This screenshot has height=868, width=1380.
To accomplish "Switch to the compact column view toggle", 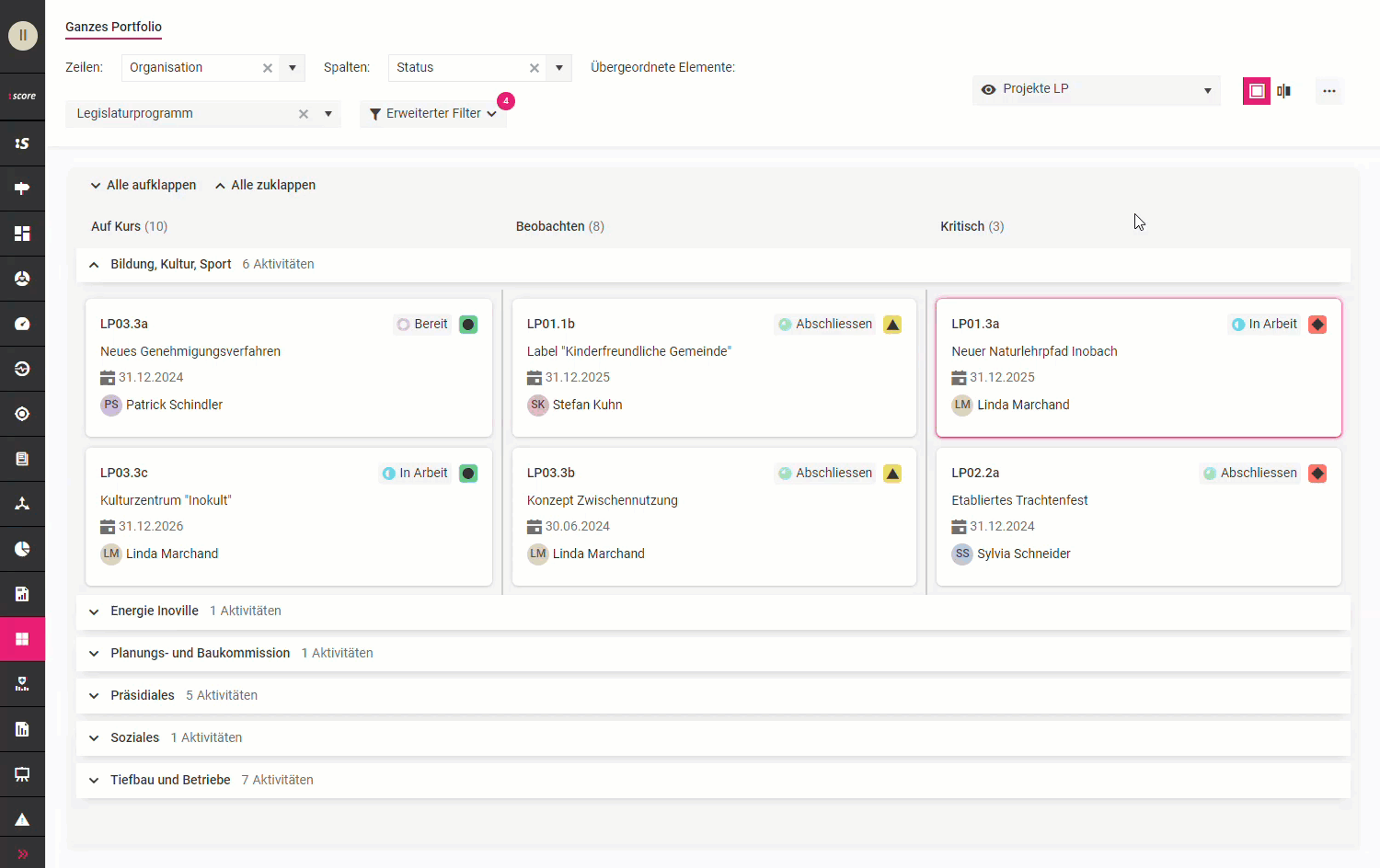I will pyautogui.click(x=1284, y=91).
